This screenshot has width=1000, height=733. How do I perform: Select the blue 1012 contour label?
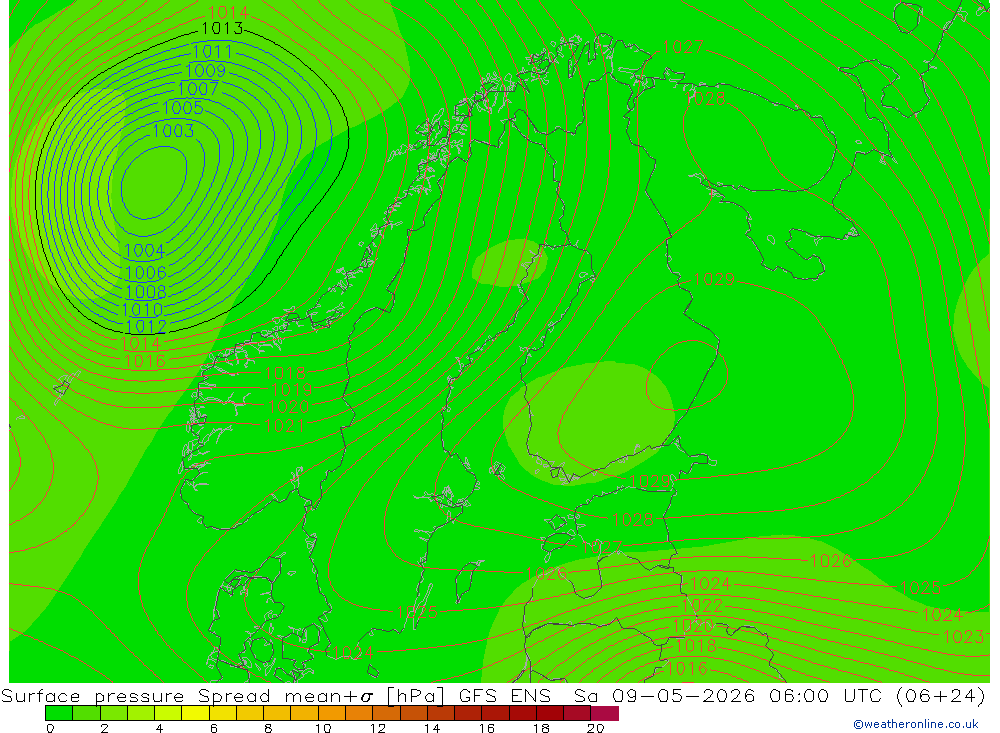pyautogui.click(x=146, y=327)
